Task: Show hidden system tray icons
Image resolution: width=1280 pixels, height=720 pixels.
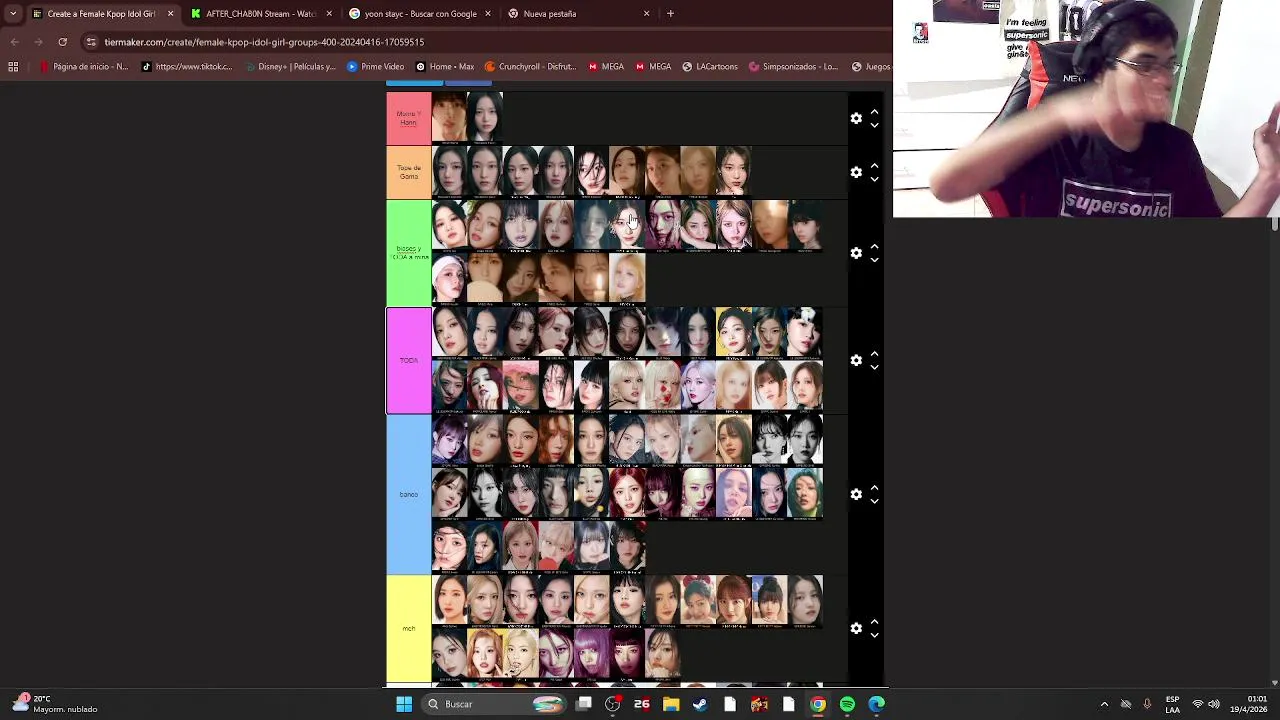Action: [1104, 704]
